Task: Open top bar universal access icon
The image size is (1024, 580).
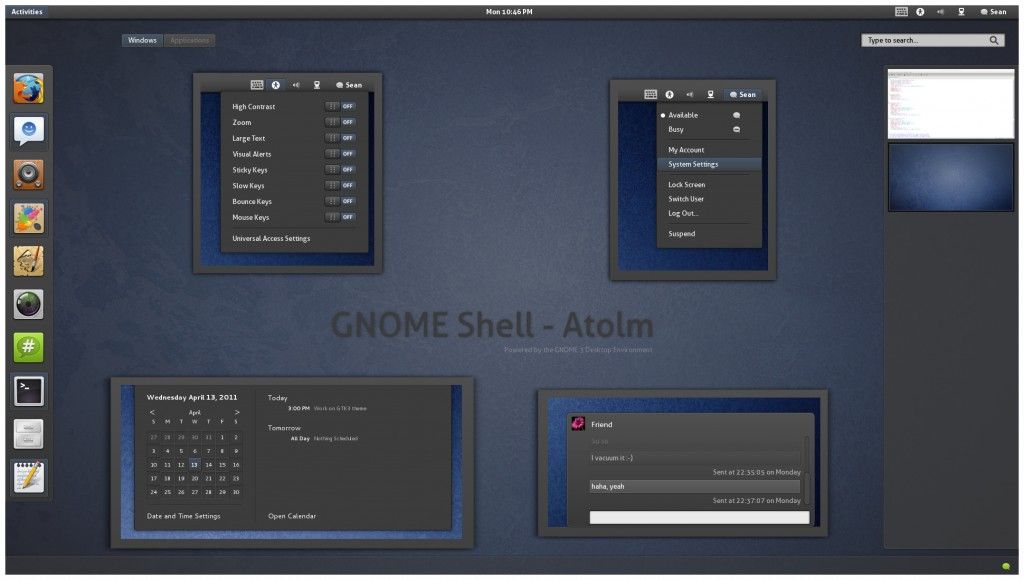Action: (x=920, y=12)
